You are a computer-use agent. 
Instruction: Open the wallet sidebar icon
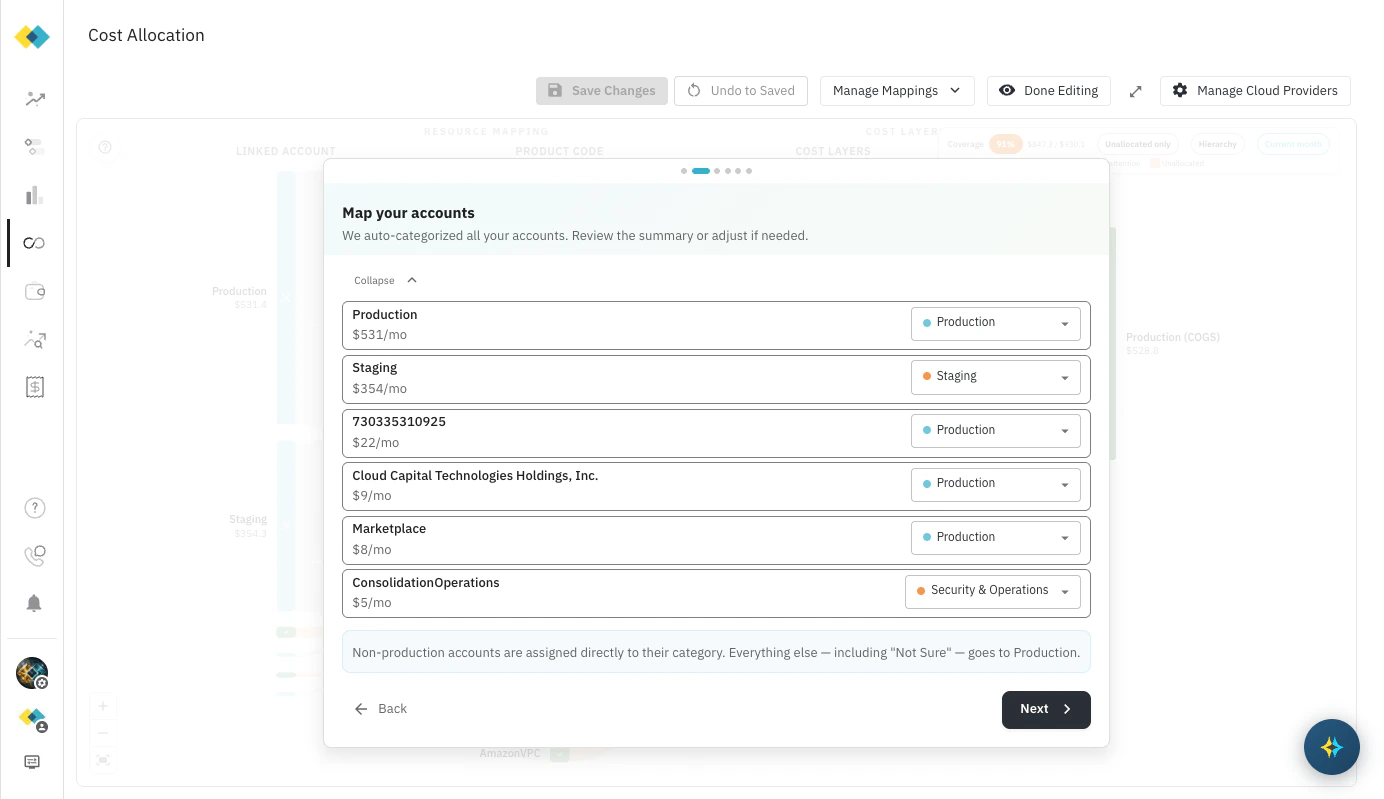point(35,292)
